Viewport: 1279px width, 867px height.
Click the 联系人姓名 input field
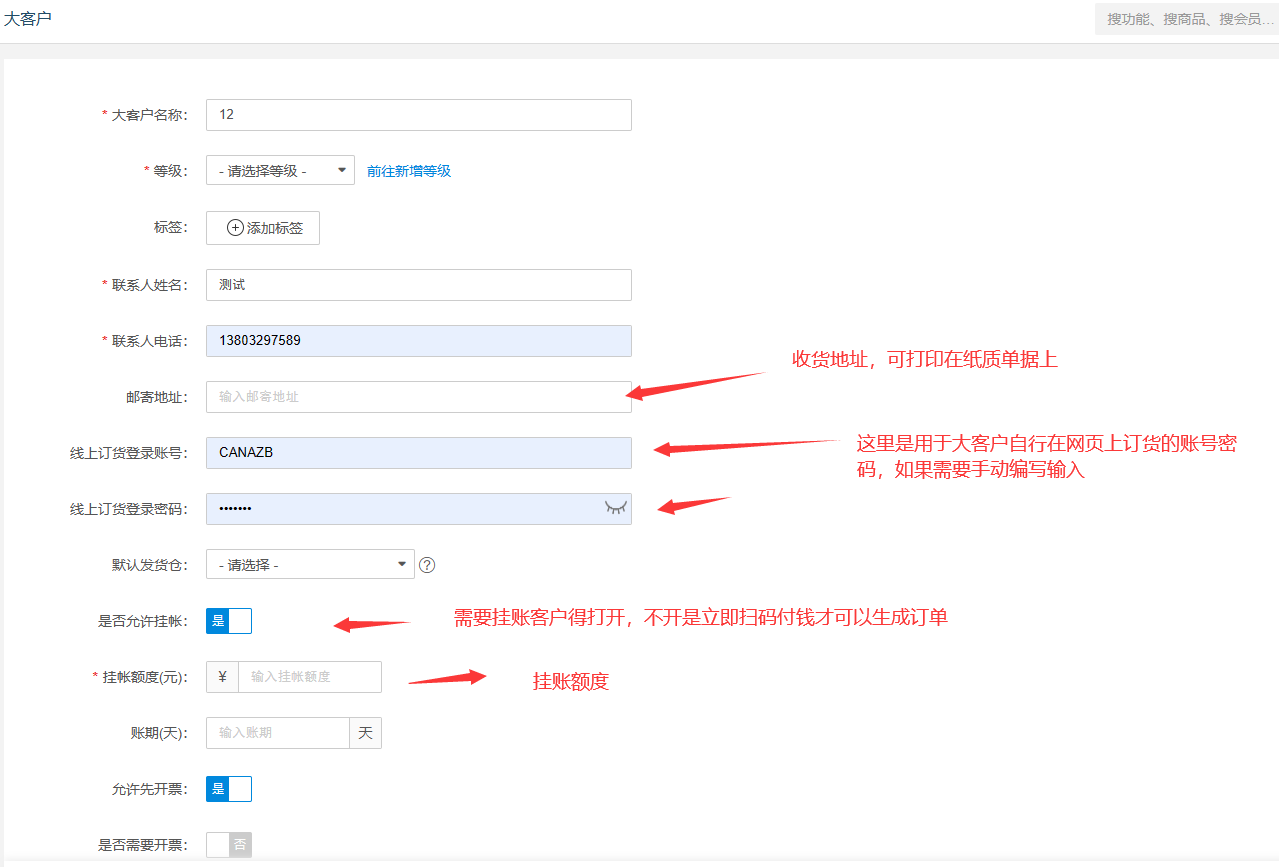419,285
